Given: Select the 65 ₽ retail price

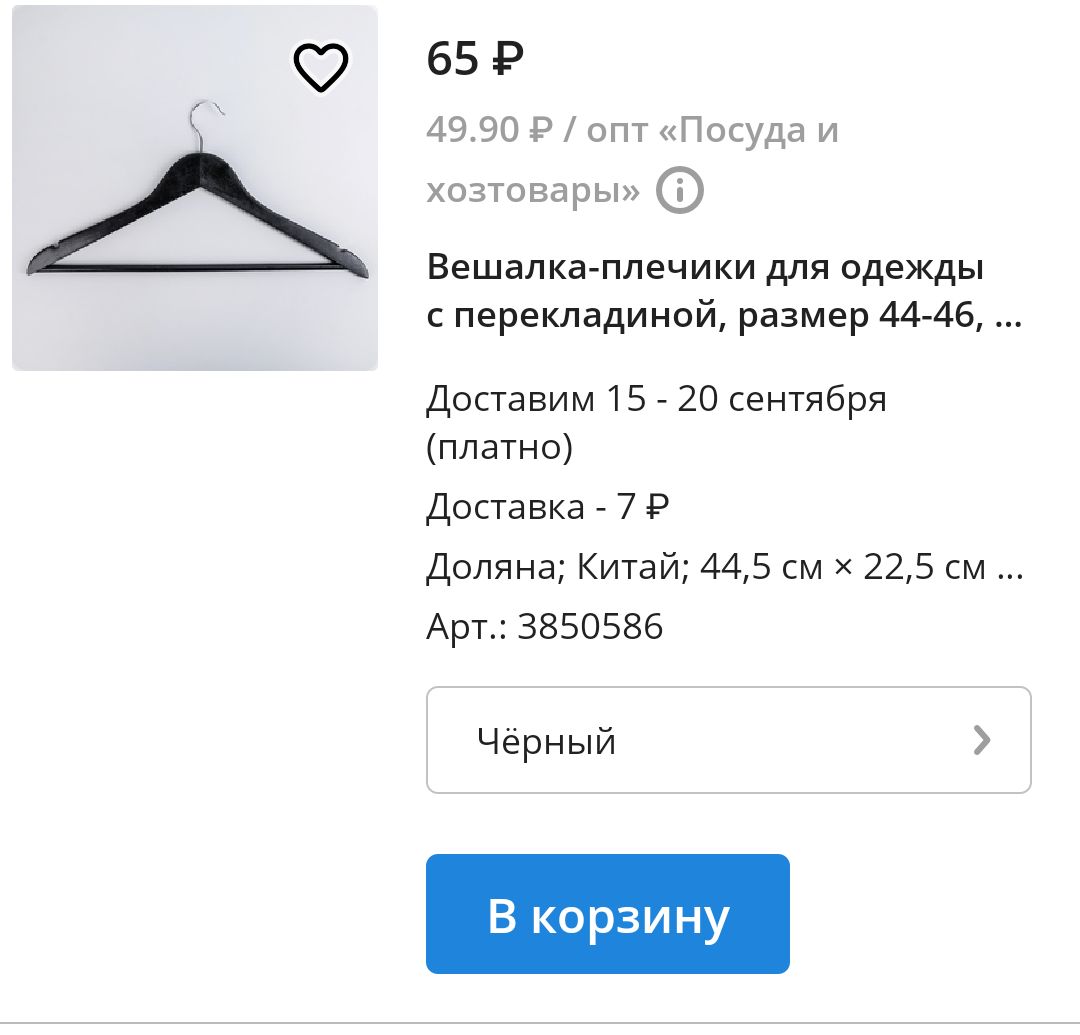Looking at the screenshot, I should (x=475, y=58).
